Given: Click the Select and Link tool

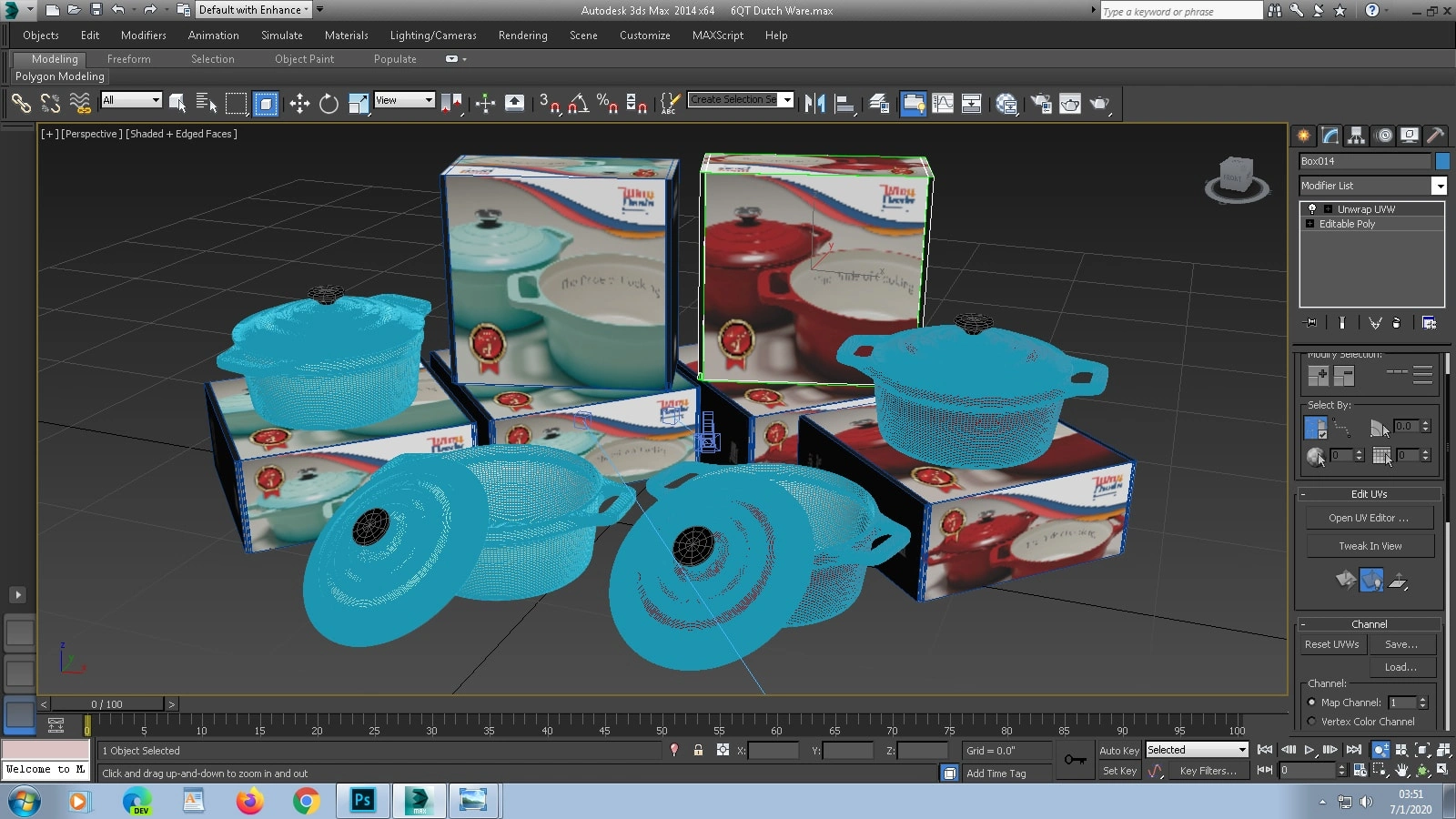Looking at the screenshot, I should pyautogui.click(x=21, y=104).
